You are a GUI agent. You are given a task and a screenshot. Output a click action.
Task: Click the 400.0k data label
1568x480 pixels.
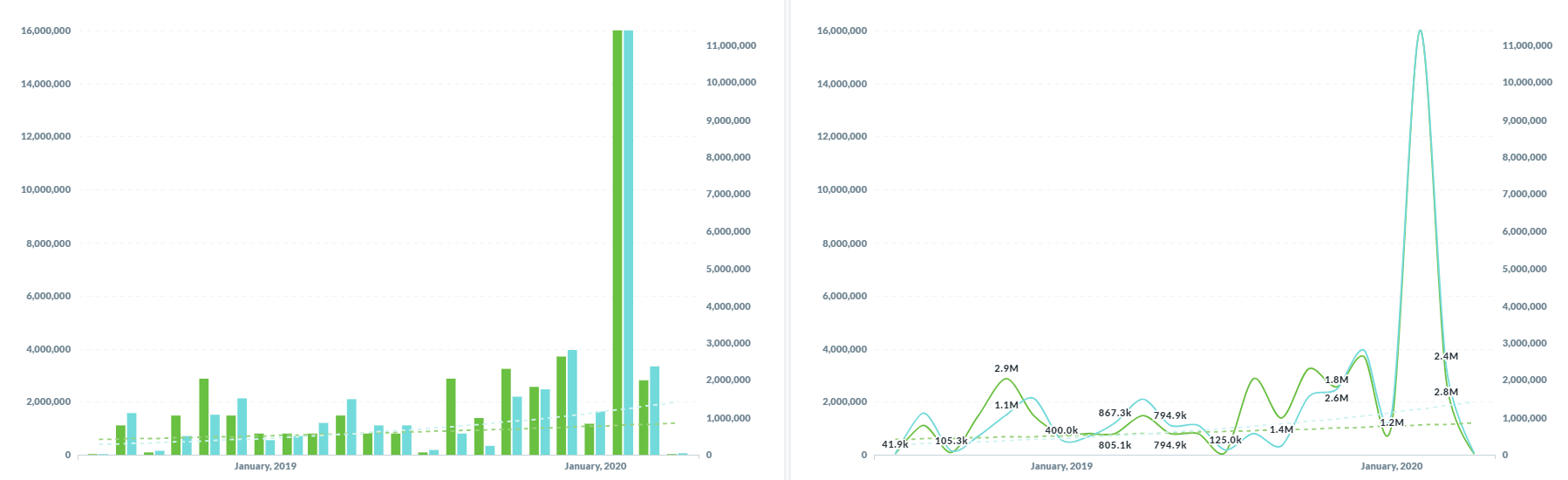(1061, 430)
